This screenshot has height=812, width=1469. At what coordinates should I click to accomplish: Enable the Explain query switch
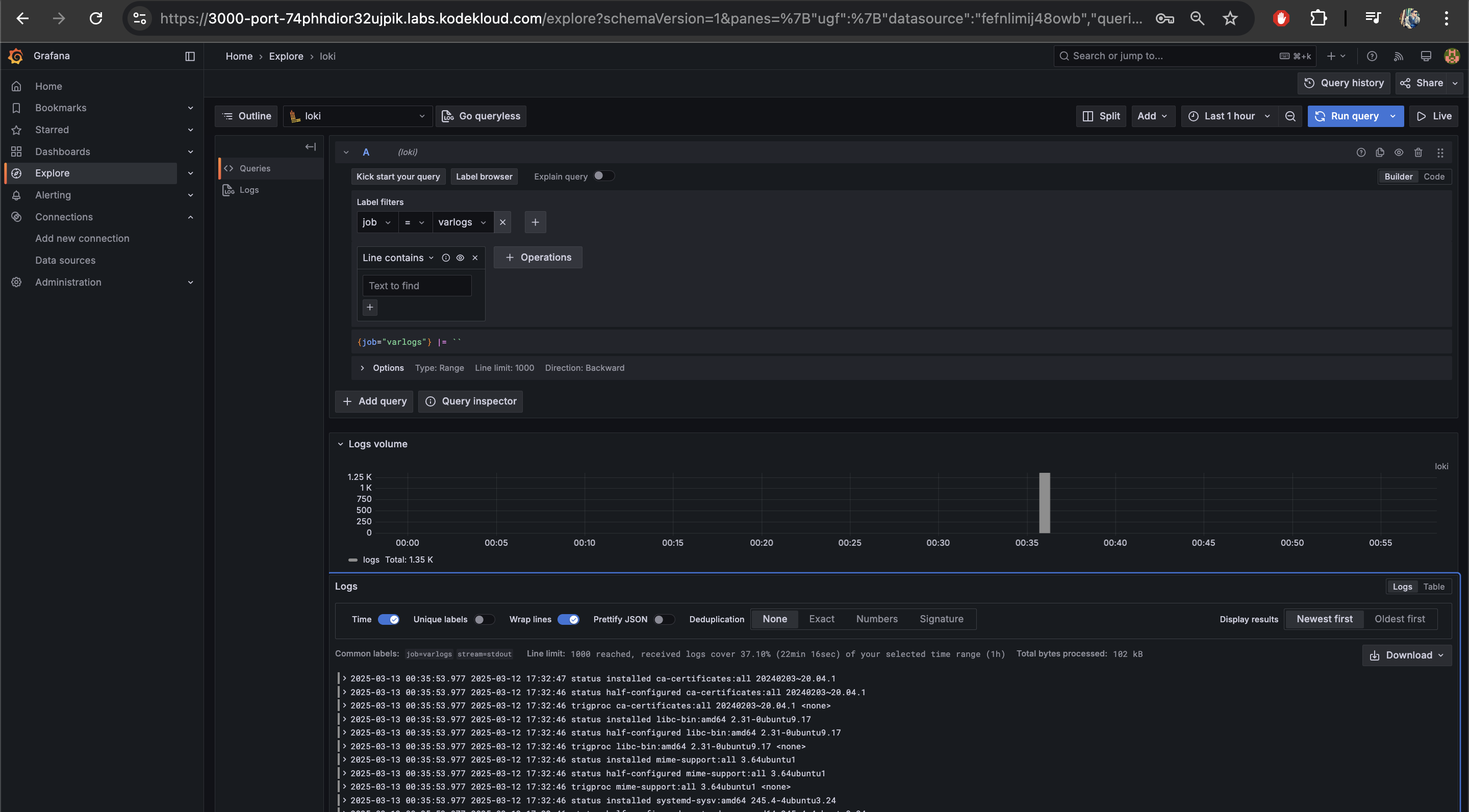click(x=603, y=176)
